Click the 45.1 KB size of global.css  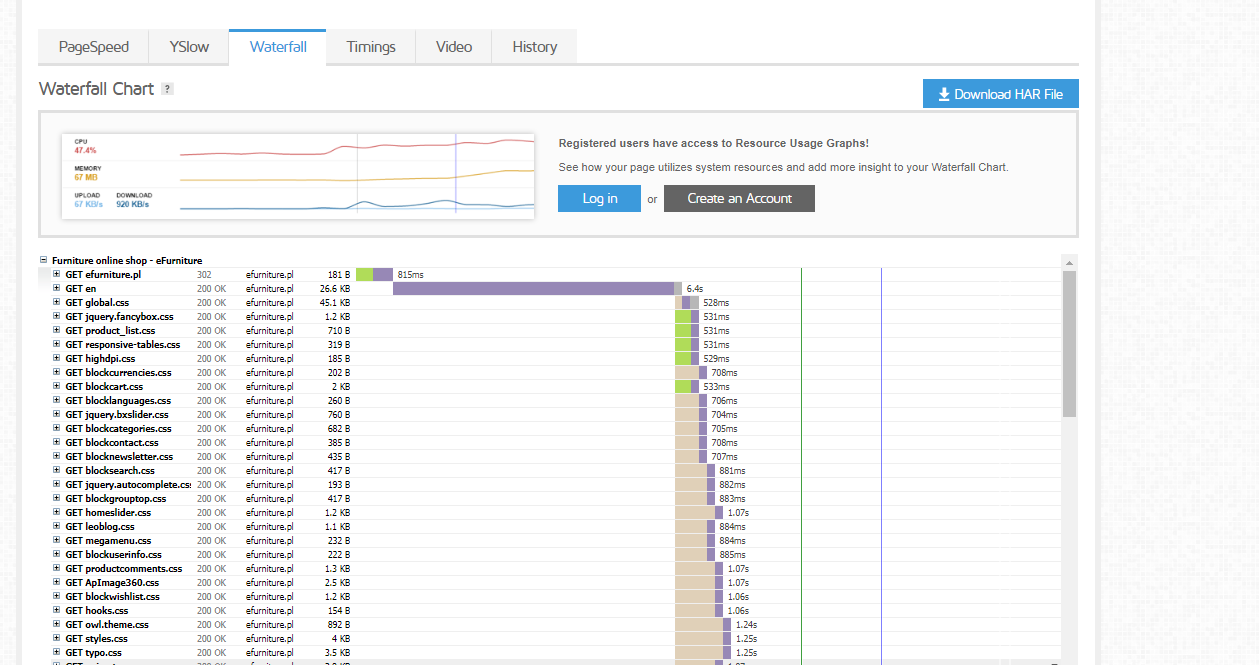(x=334, y=302)
